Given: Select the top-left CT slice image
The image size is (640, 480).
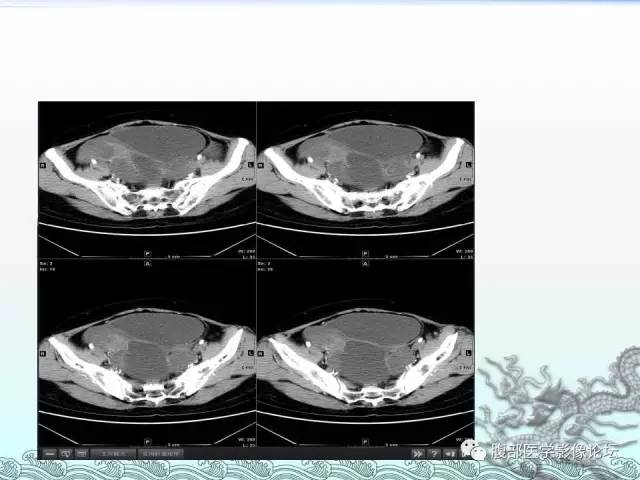Looking at the screenshot, I should coord(147,179).
